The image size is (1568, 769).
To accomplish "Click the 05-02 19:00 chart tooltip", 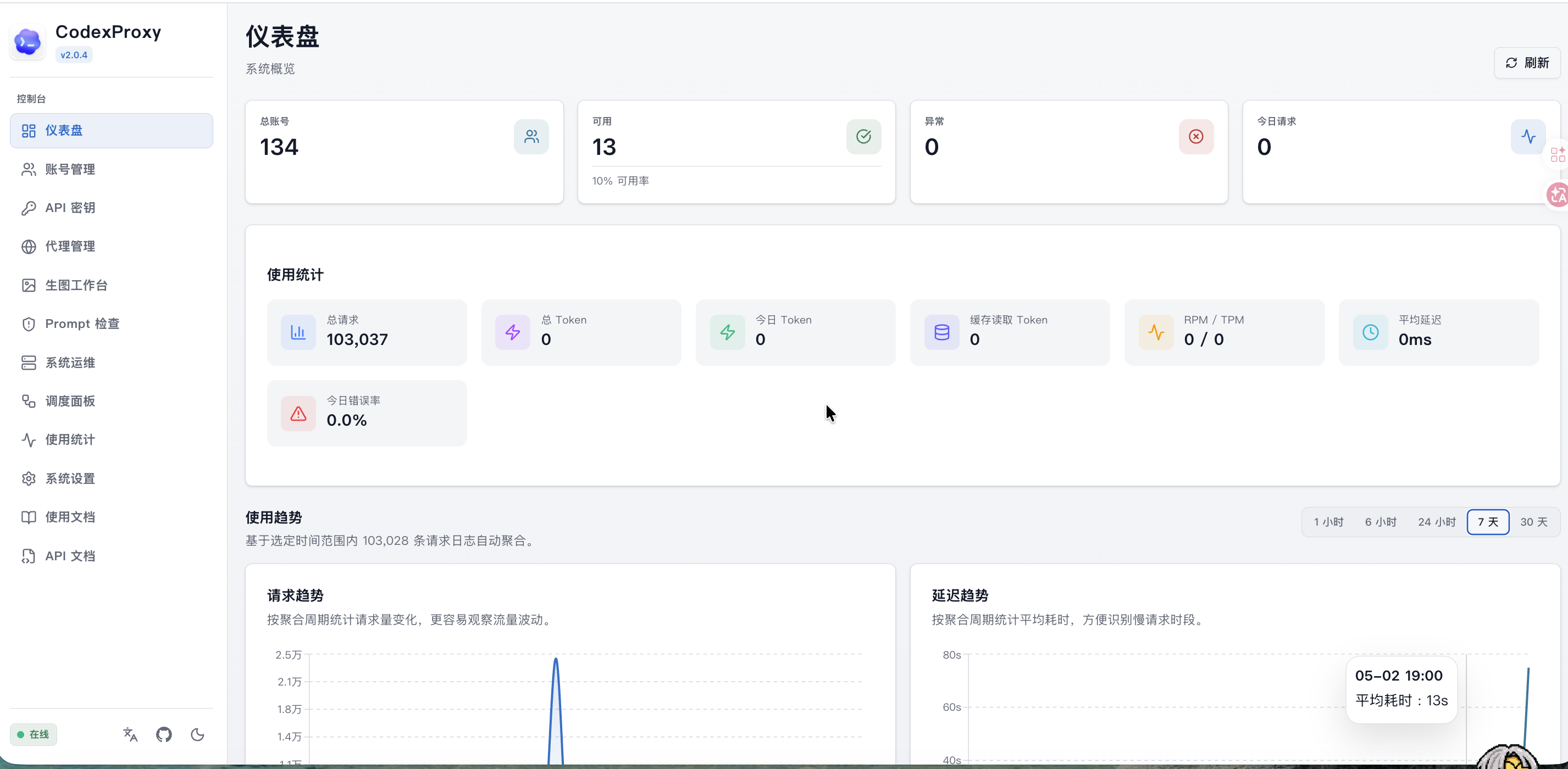I will pyautogui.click(x=1401, y=689).
